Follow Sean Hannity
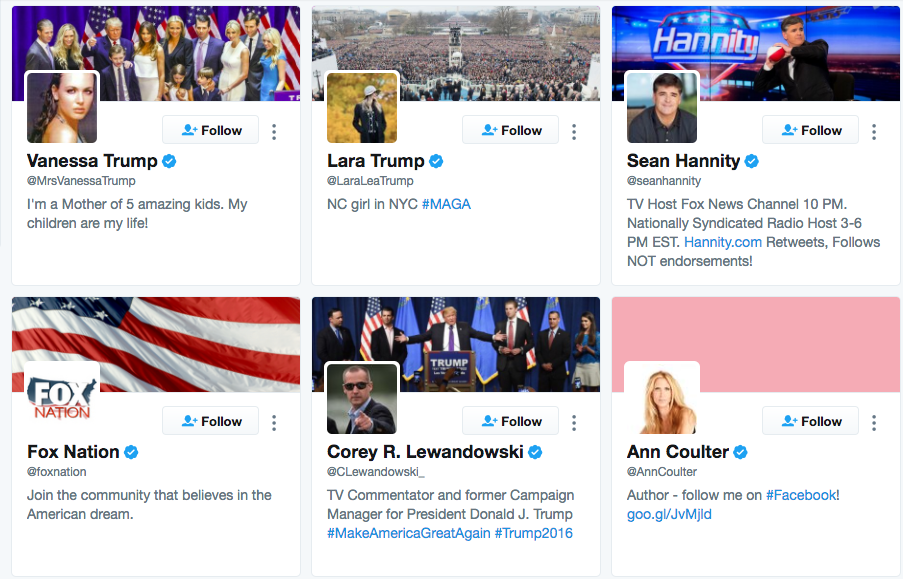 point(811,130)
